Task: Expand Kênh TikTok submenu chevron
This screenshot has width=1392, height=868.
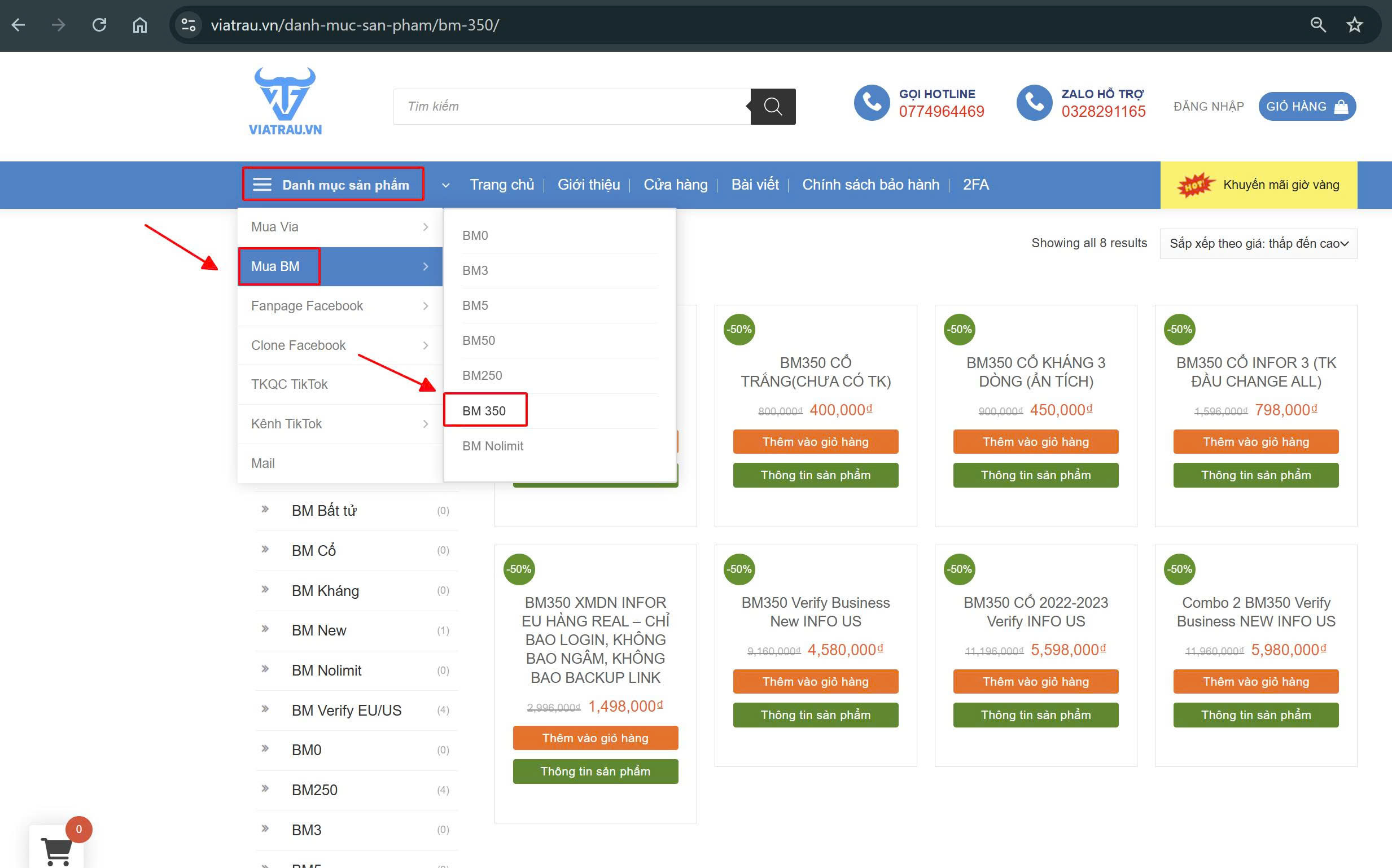Action: point(426,424)
